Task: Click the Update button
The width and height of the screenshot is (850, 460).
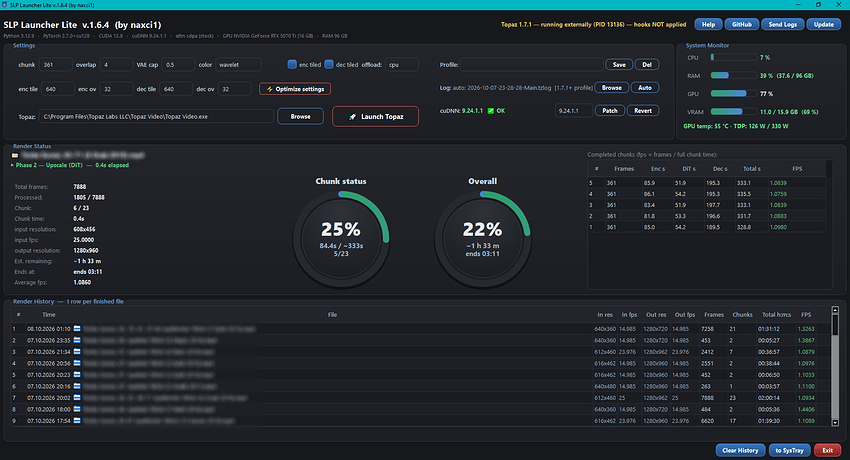Action: pyautogui.click(x=823, y=24)
